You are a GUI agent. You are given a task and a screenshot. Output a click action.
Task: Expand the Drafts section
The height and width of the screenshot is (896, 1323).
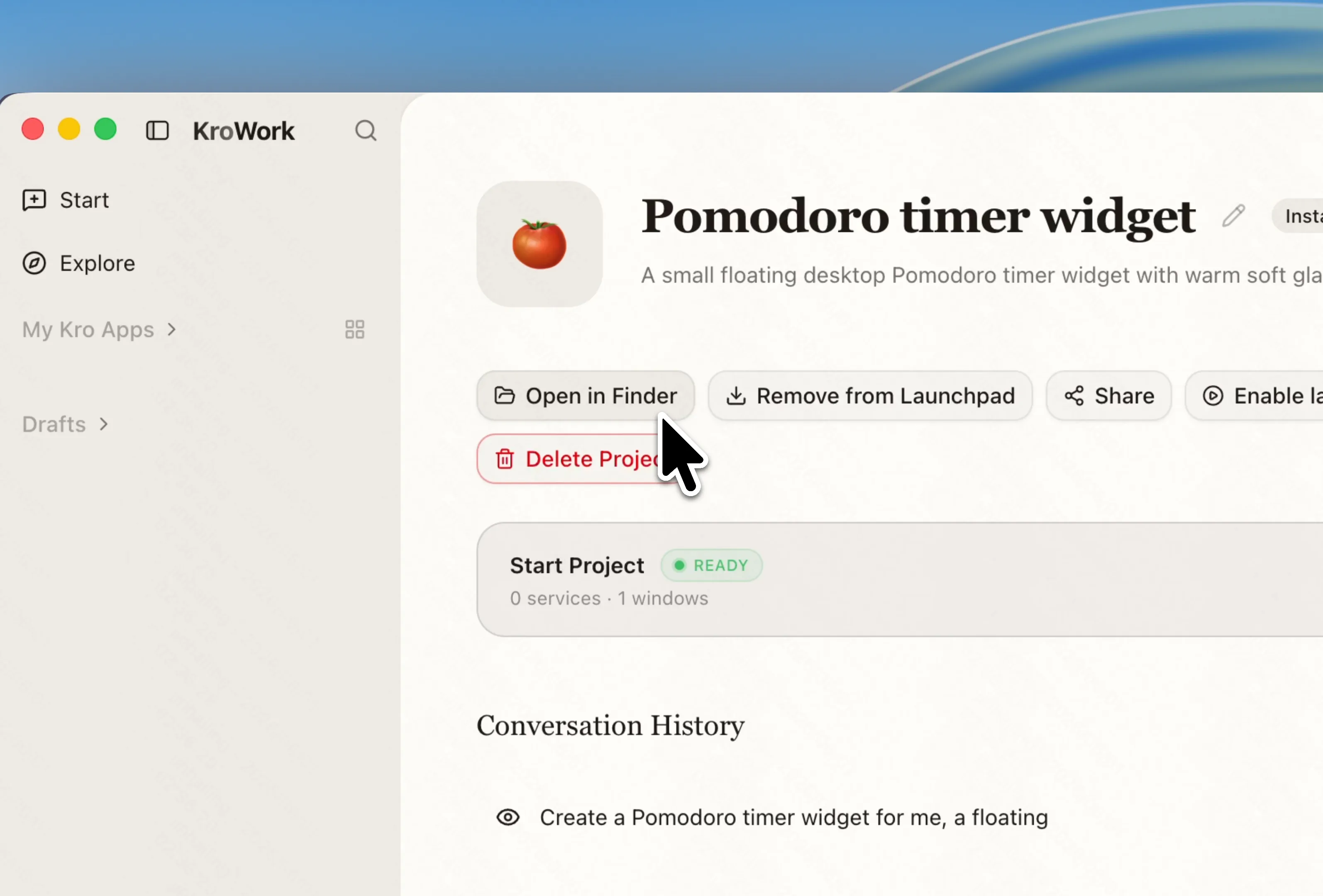(65, 424)
